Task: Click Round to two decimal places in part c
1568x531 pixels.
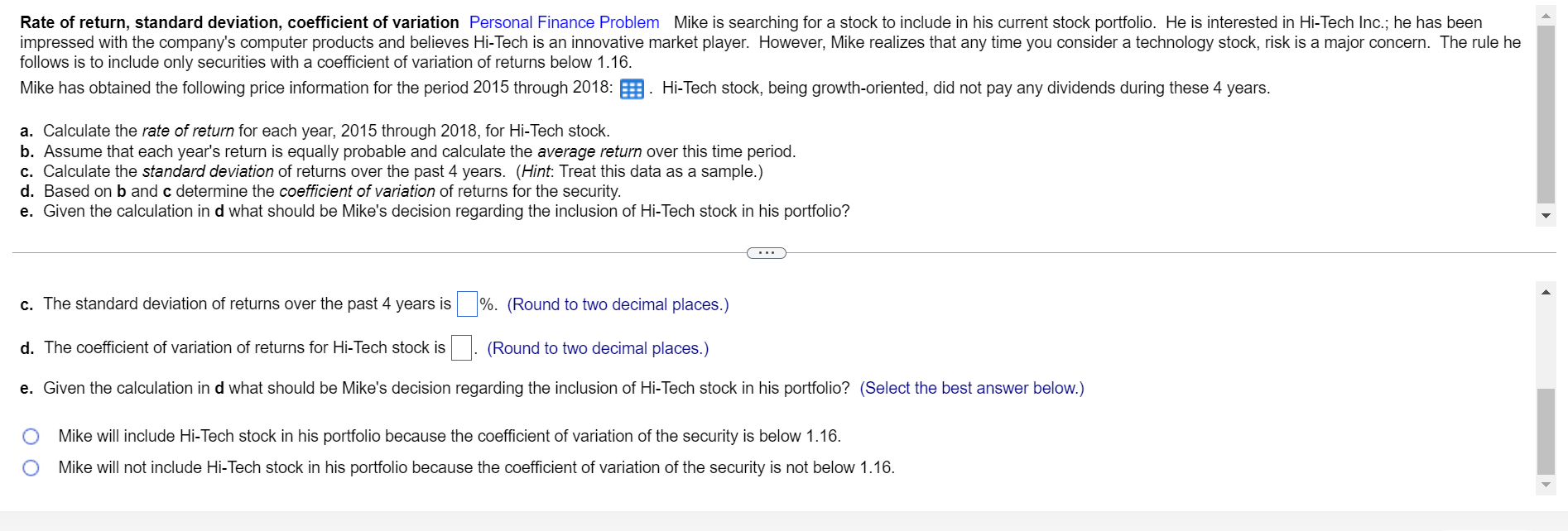Action: 617,304
